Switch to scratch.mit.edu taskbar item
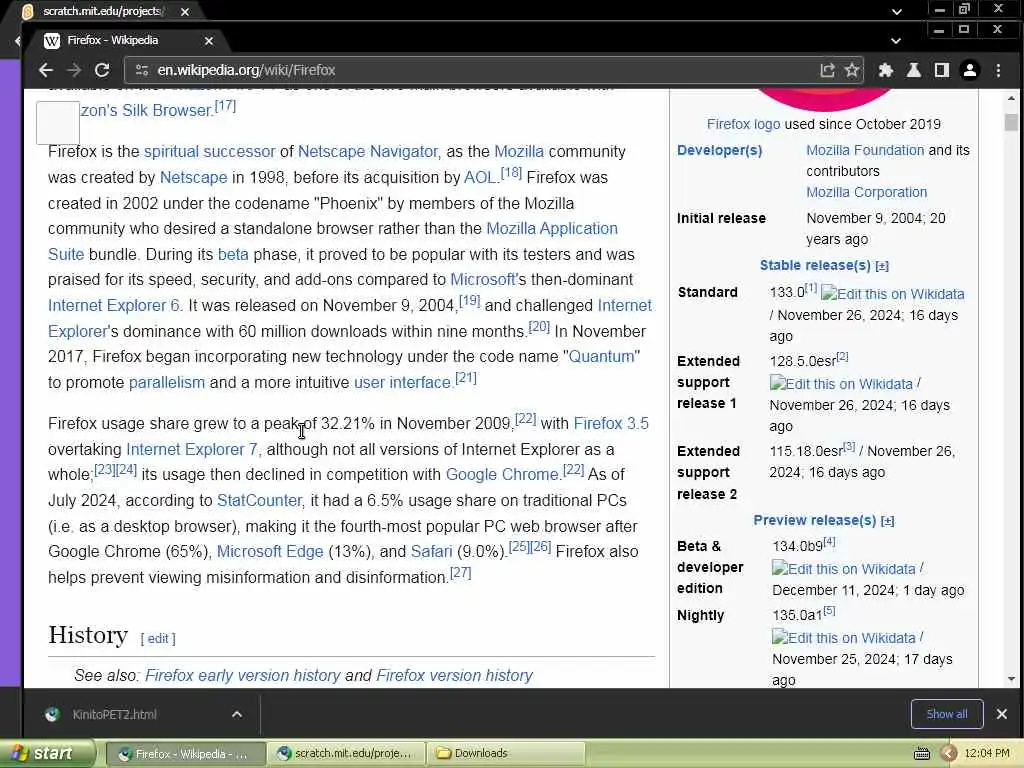The image size is (1024, 768). 346,754
